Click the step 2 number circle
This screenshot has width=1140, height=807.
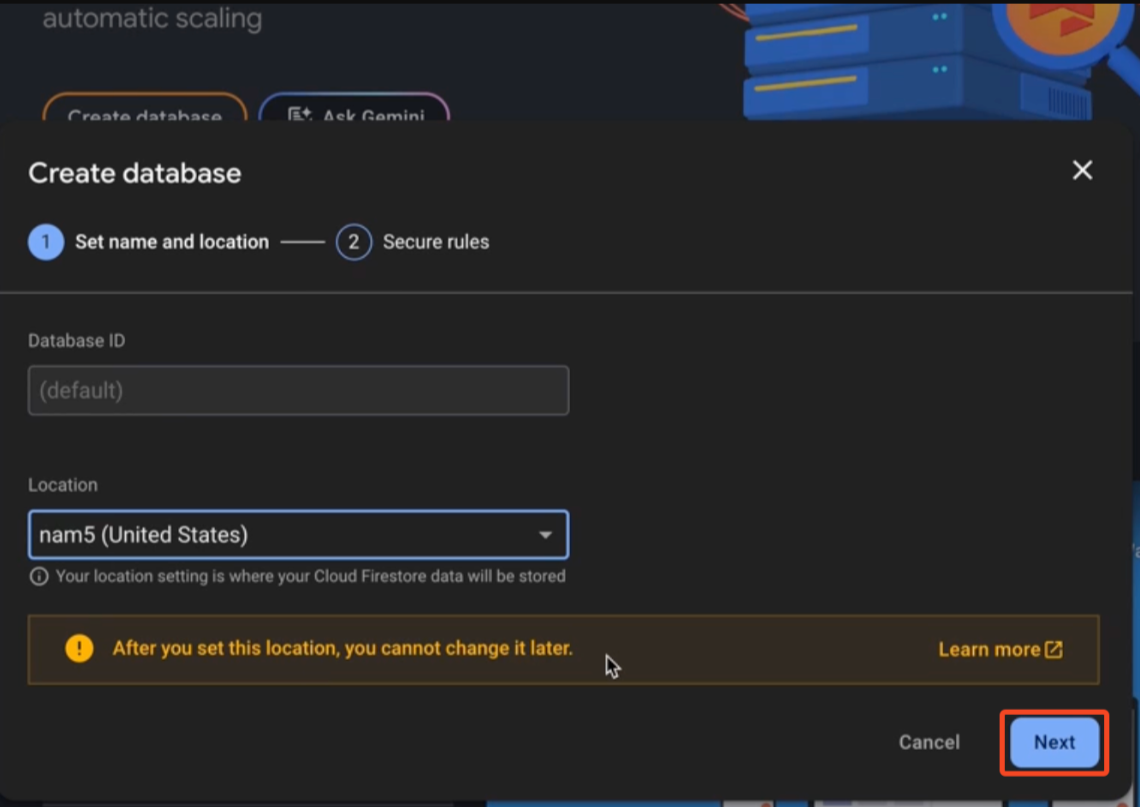pos(354,242)
